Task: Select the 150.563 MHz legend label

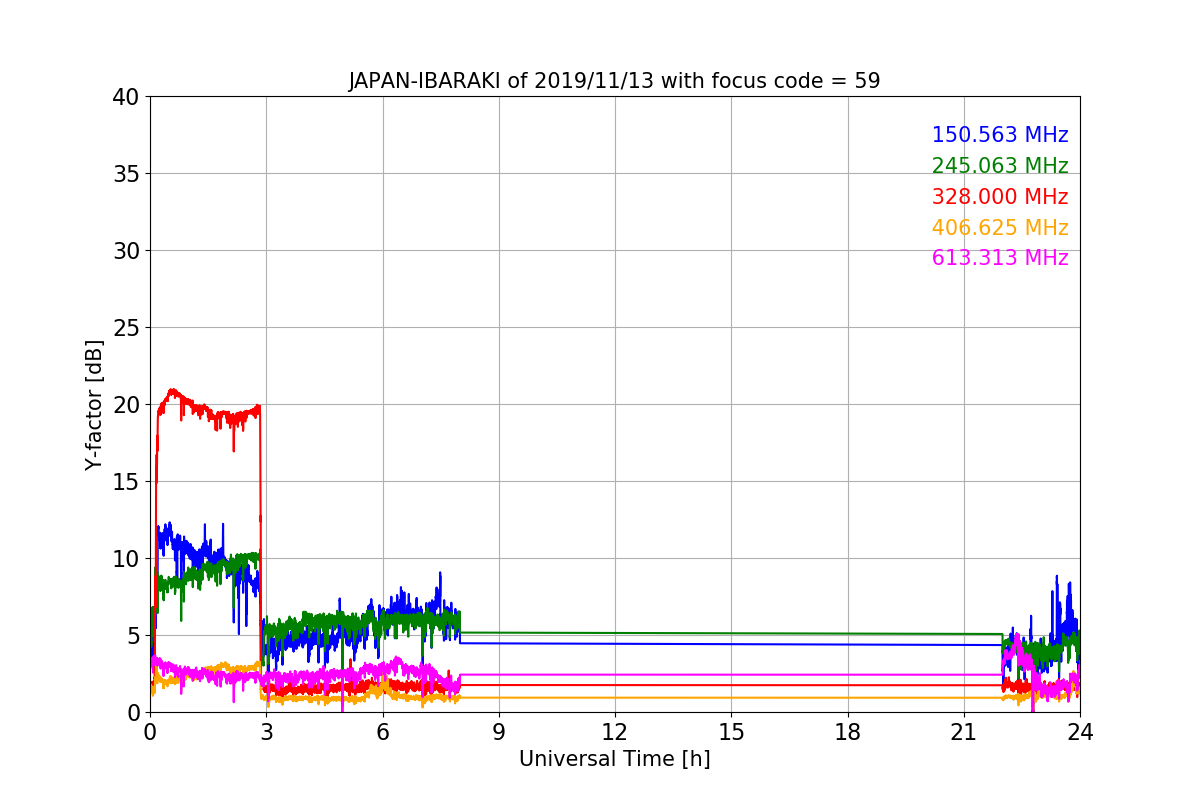Action: click(x=1000, y=135)
